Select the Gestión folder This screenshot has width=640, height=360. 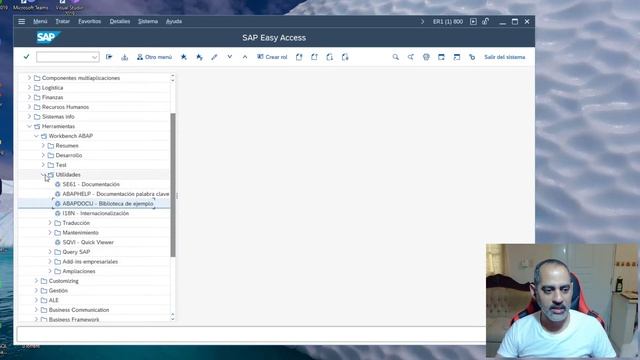click(58, 291)
